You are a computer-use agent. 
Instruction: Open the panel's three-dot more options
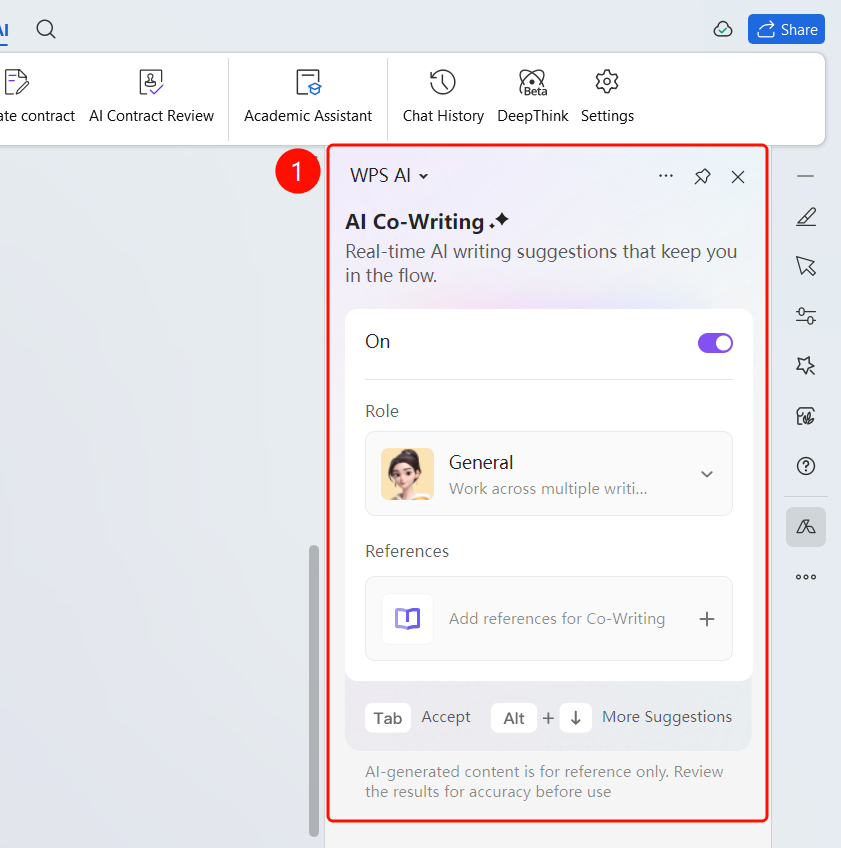coord(666,176)
